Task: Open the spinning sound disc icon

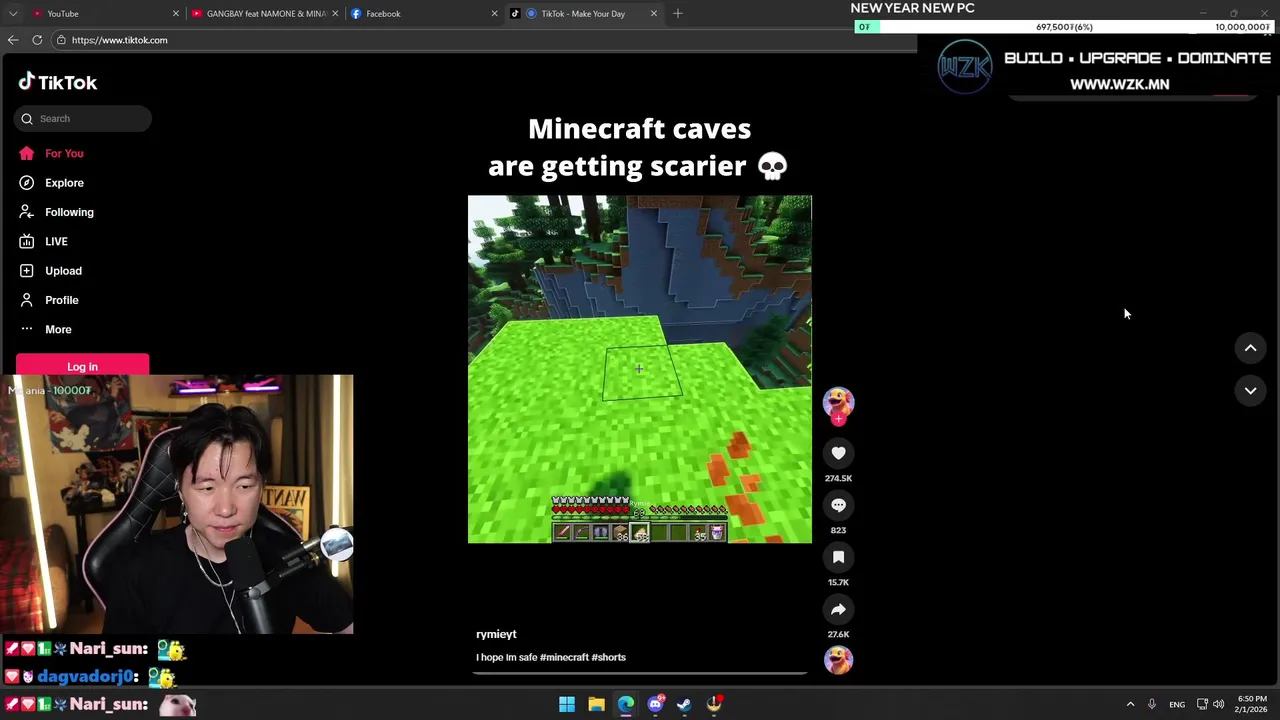Action: [x=838, y=660]
